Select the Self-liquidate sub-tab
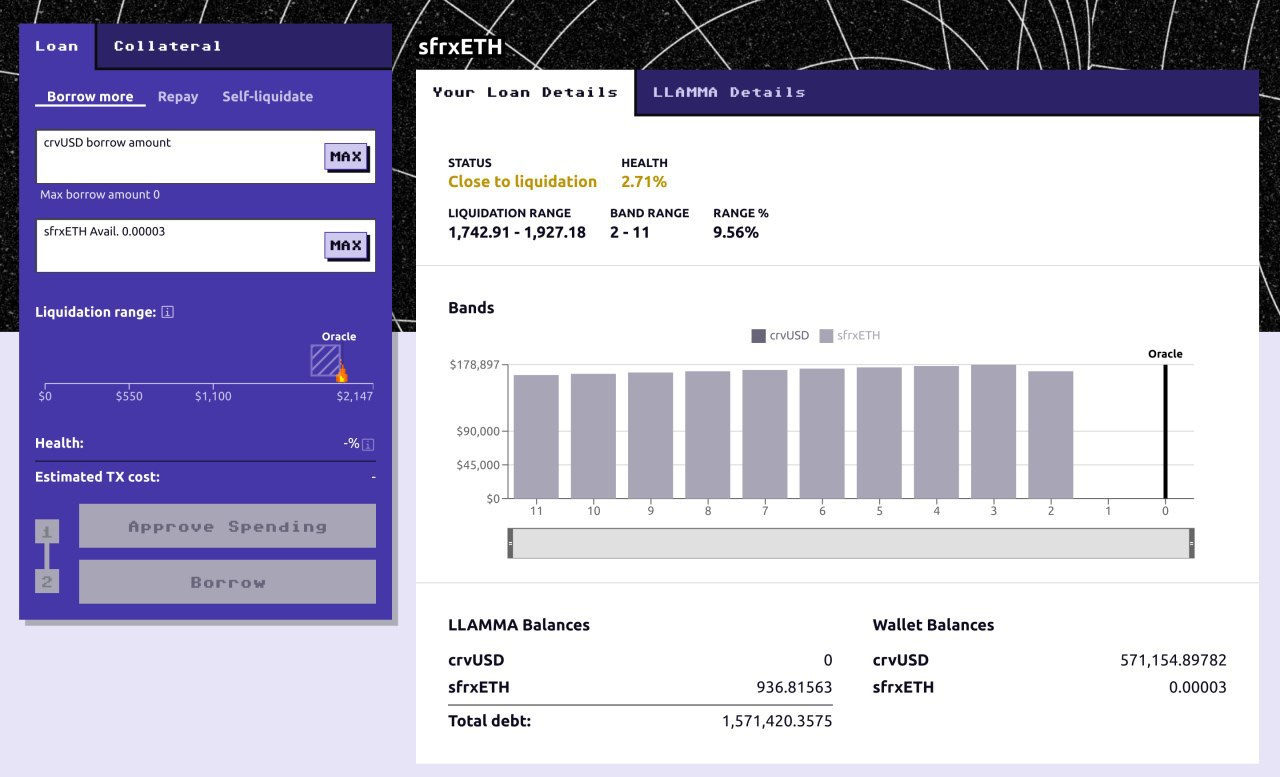 coord(267,97)
